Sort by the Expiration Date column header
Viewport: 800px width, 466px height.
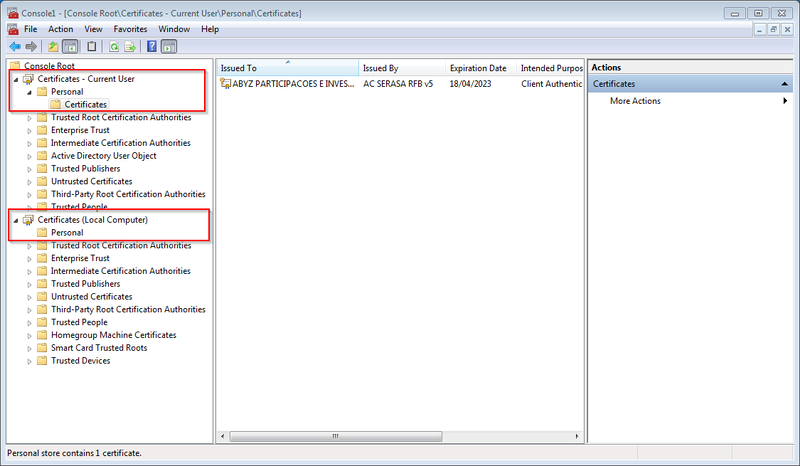[481, 68]
